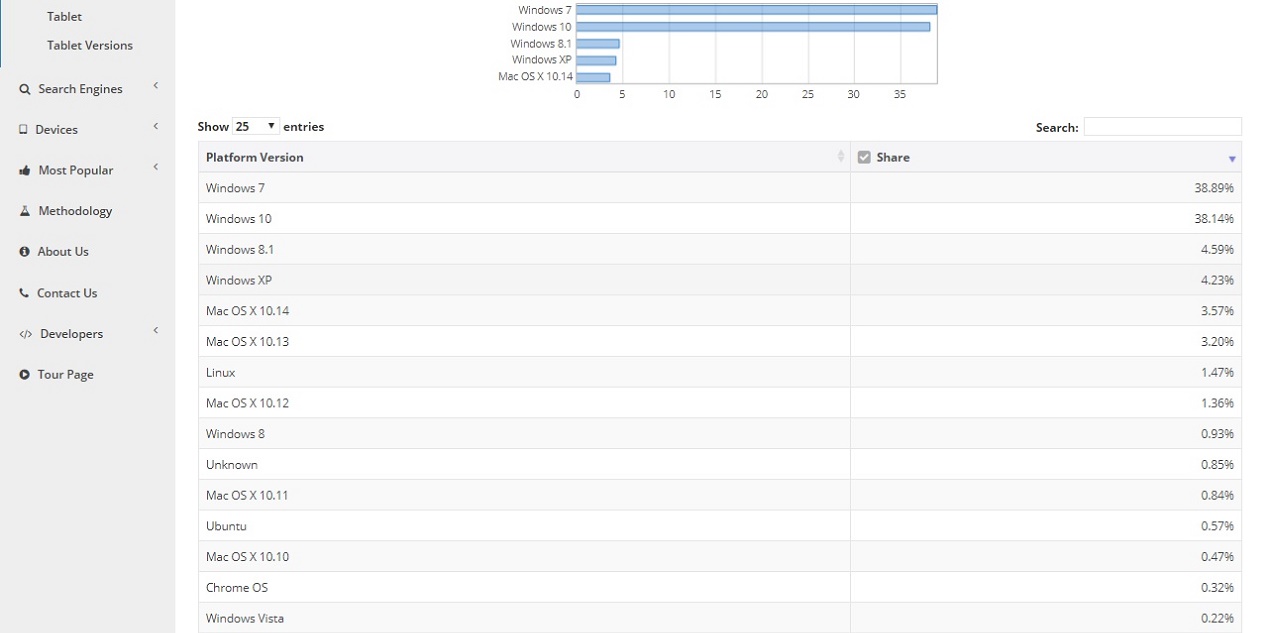
Task: Expand the Developers submenu chevron
Action: [156, 330]
